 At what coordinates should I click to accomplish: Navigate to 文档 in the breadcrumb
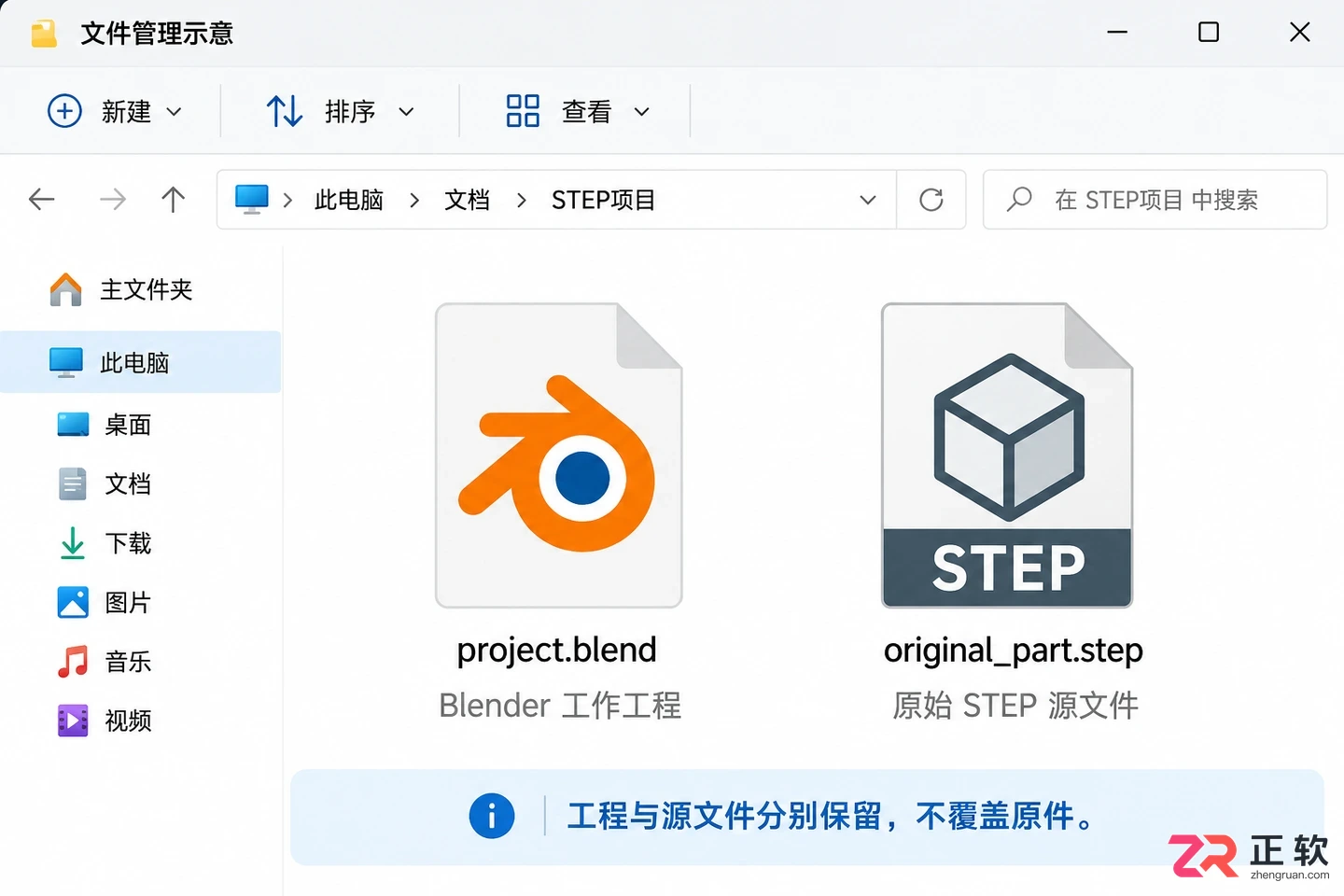(x=467, y=200)
